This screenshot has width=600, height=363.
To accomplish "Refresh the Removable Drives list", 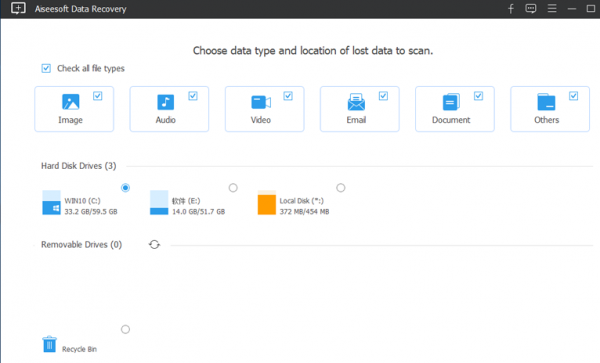I will [154, 244].
